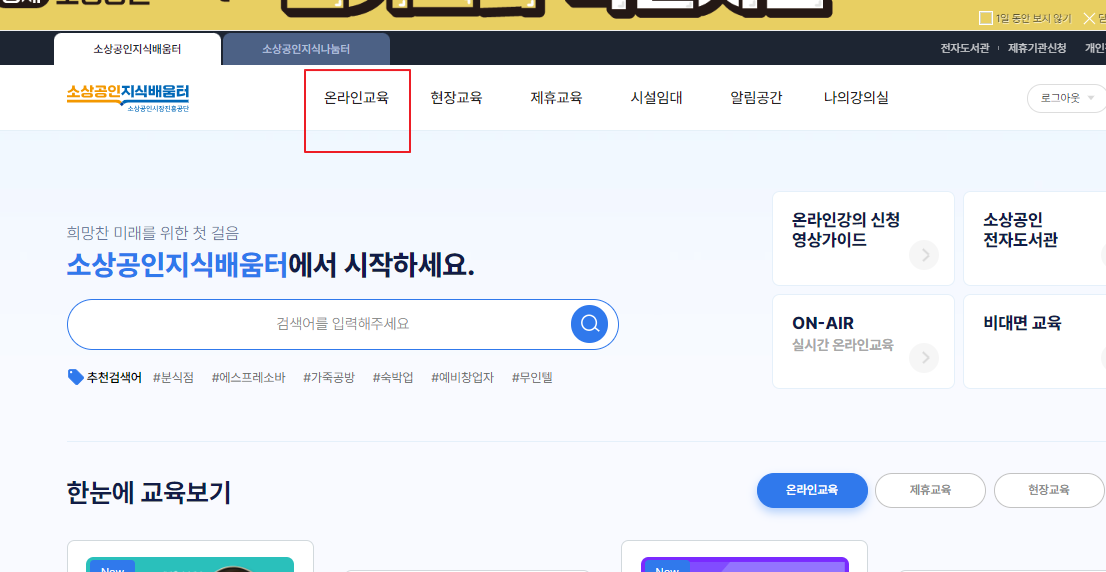
Task: Open the 나의강의실 main menu
Action: pyautogui.click(x=856, y=98)
